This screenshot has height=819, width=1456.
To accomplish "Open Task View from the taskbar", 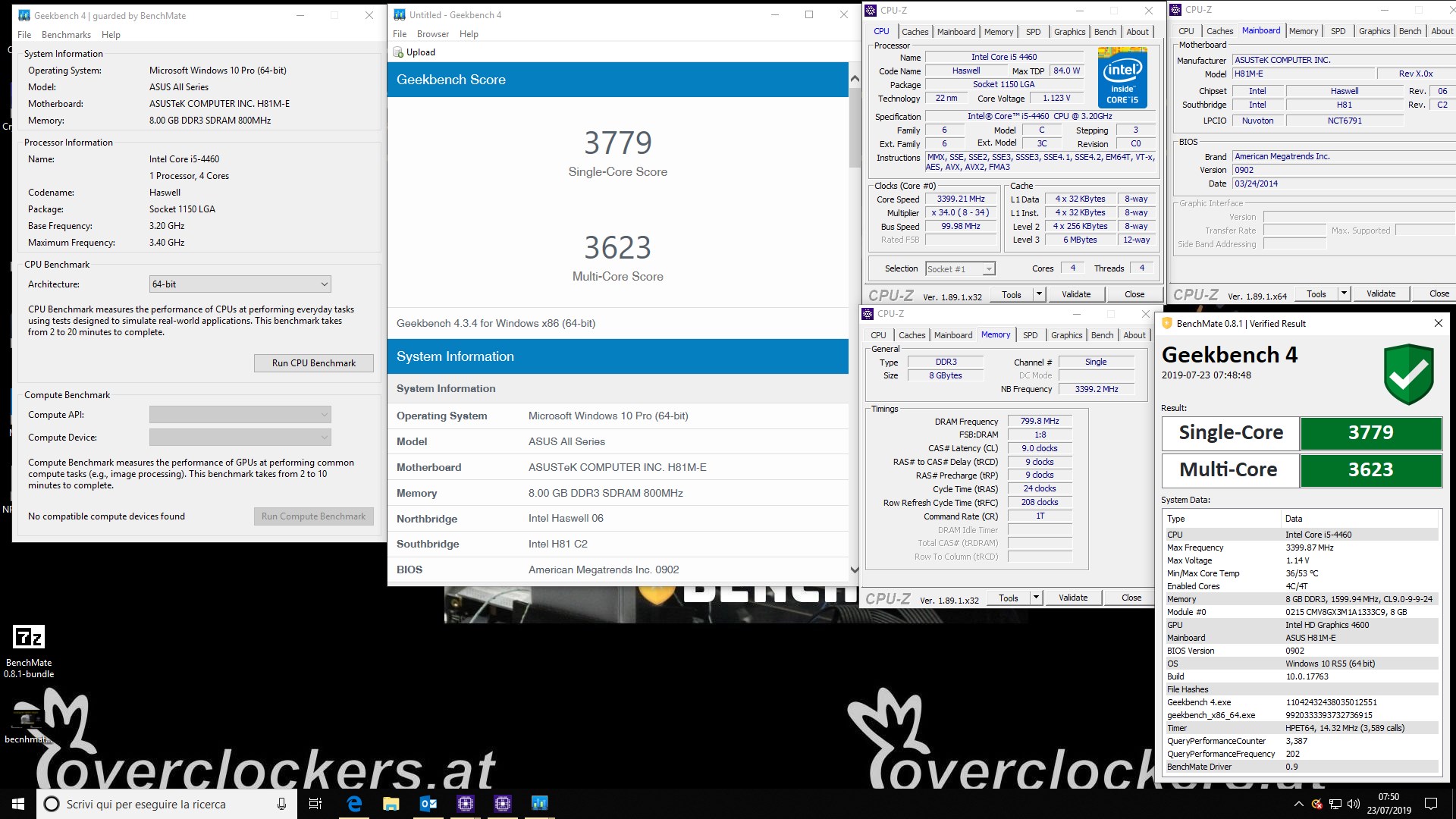I will pos(315,804).
